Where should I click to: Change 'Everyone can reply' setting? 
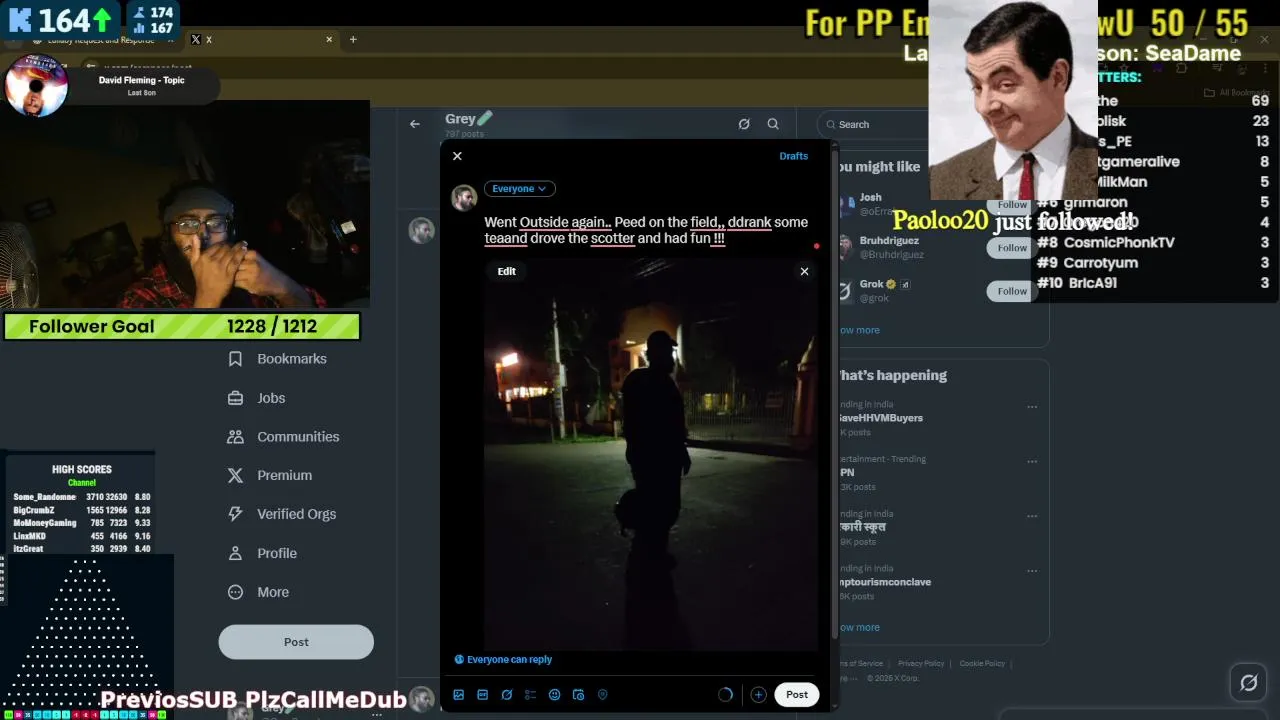(503, 660)
